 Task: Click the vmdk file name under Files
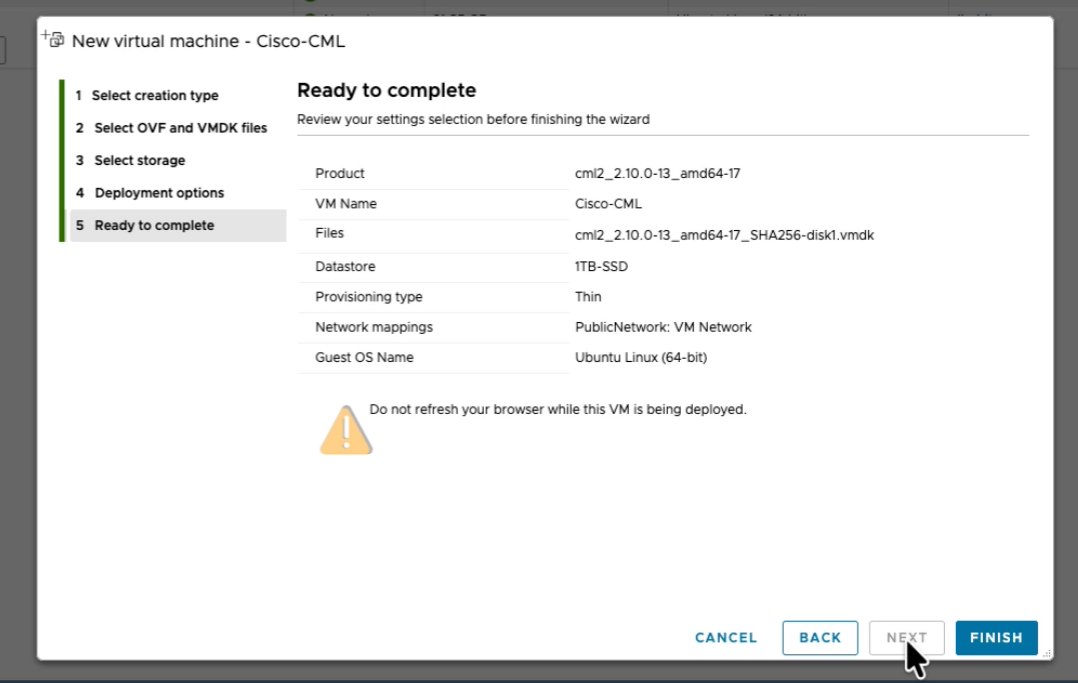tap(724, 235)
